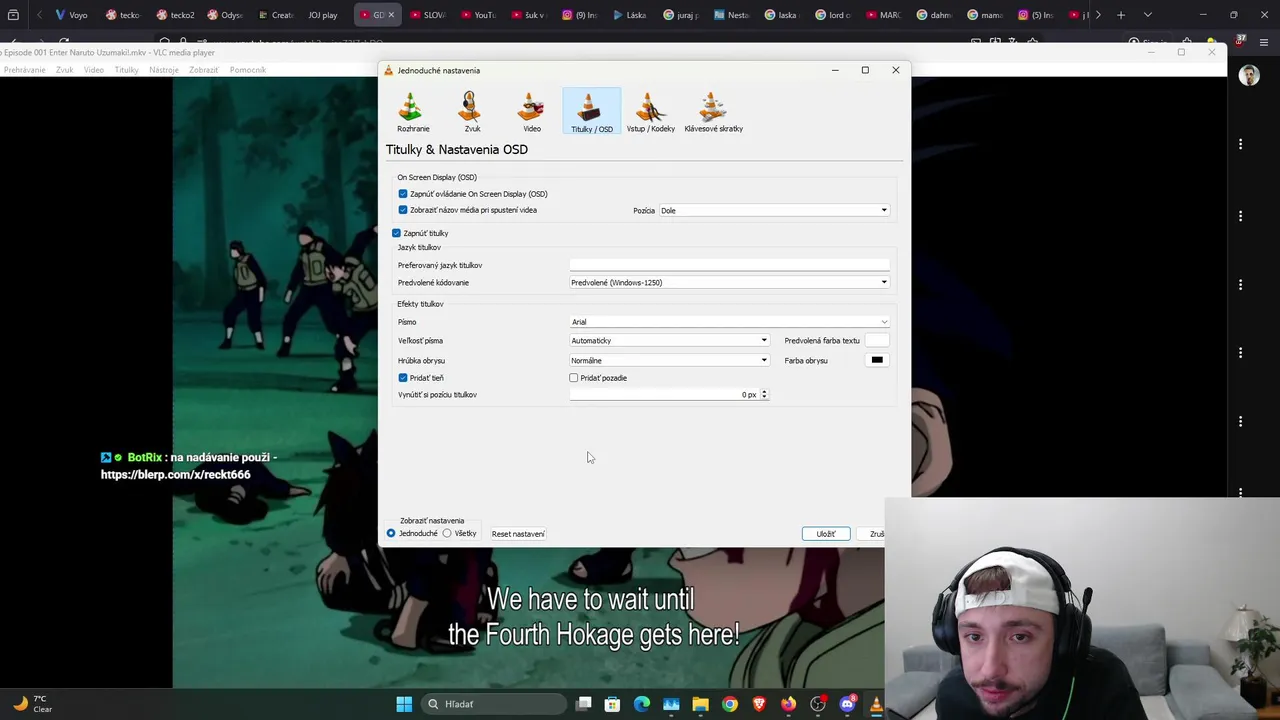This screenshot has height=720, width=1280.
Task: Open the Titulky menu in VLC
Action: coord(126,70)
